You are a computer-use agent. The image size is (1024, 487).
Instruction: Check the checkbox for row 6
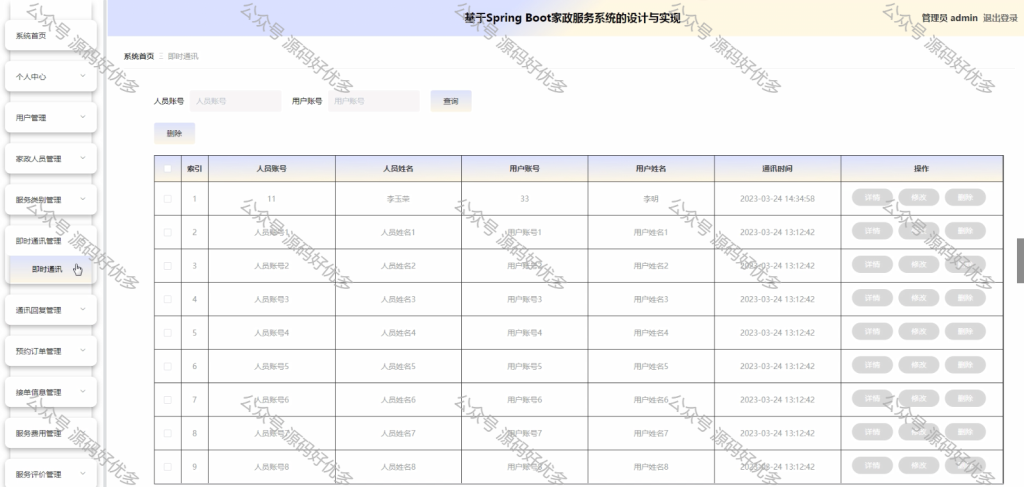click(x=168, y=366)
